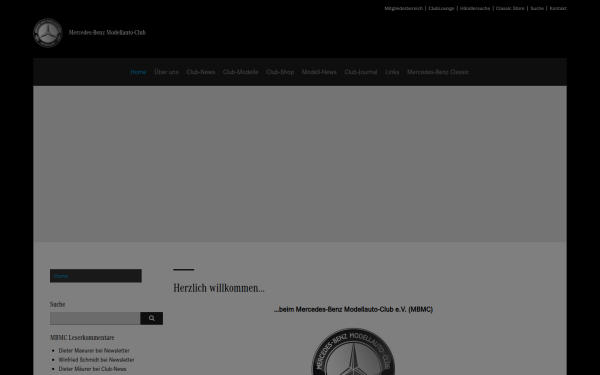Viewport: 600px width, 375px height.
Task: Select Home in the main navigation
Action: click(x=138, y=72)
